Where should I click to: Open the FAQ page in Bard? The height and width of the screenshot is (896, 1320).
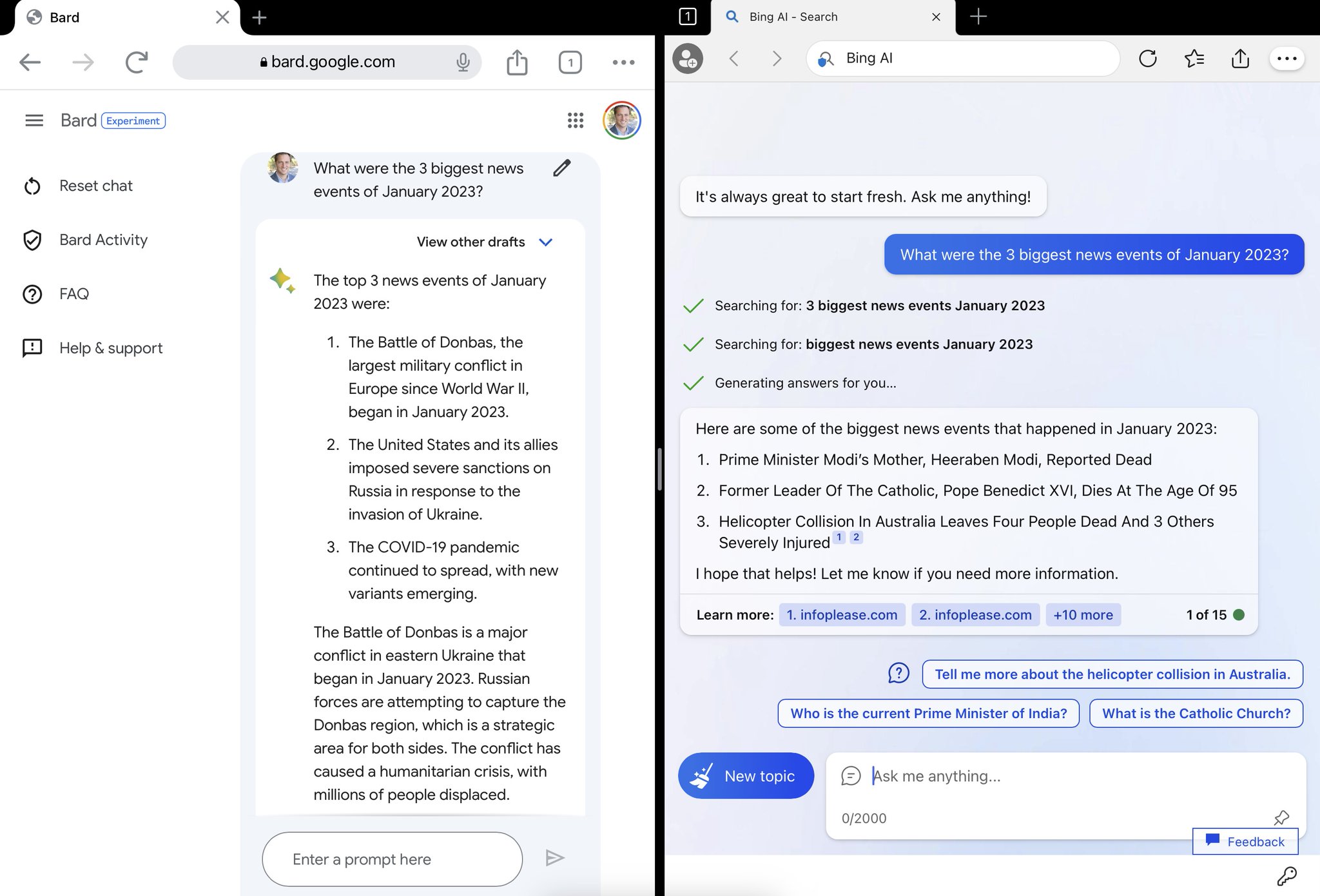pyautogui.click(x=56, y=294)
